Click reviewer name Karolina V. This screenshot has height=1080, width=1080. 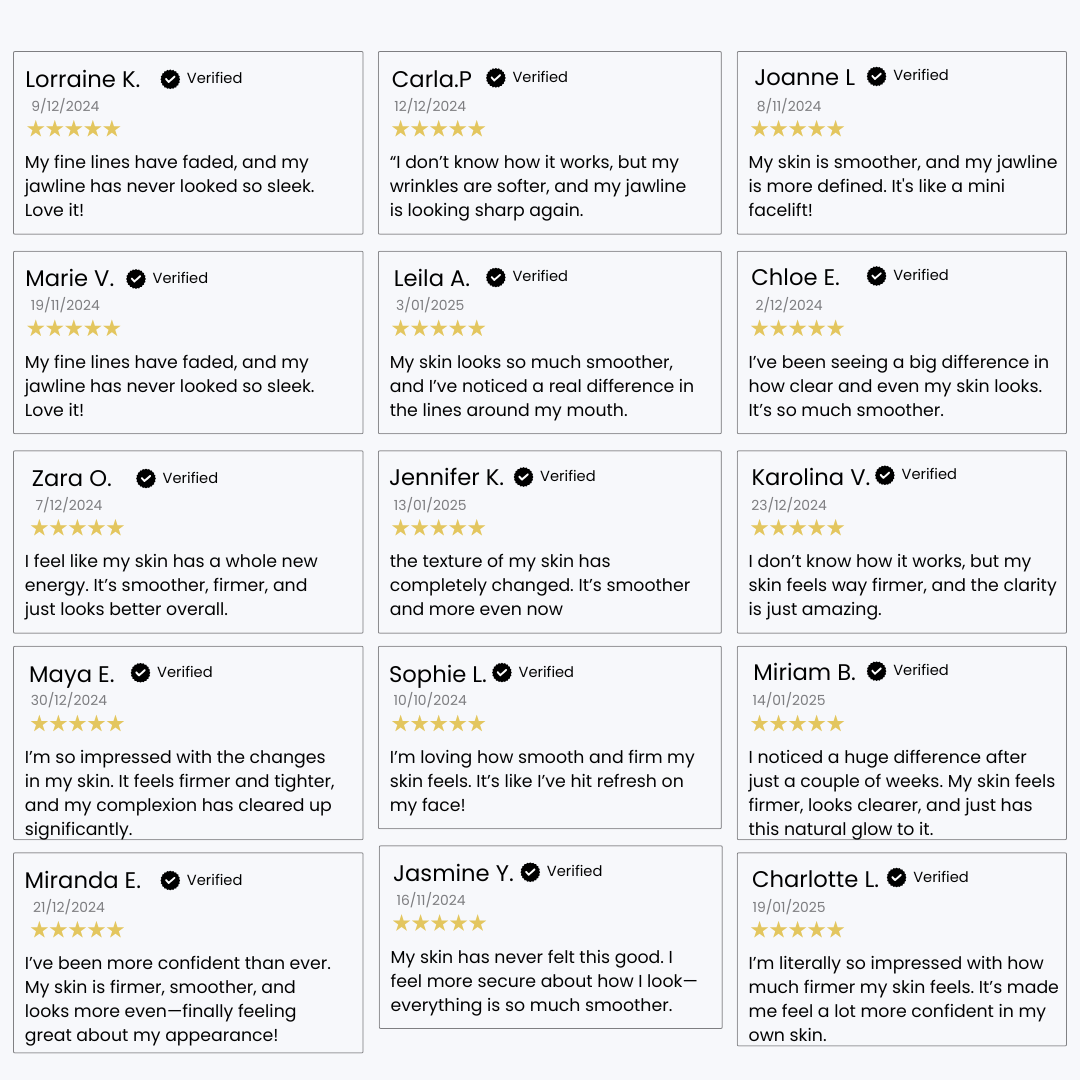[810, 478]
